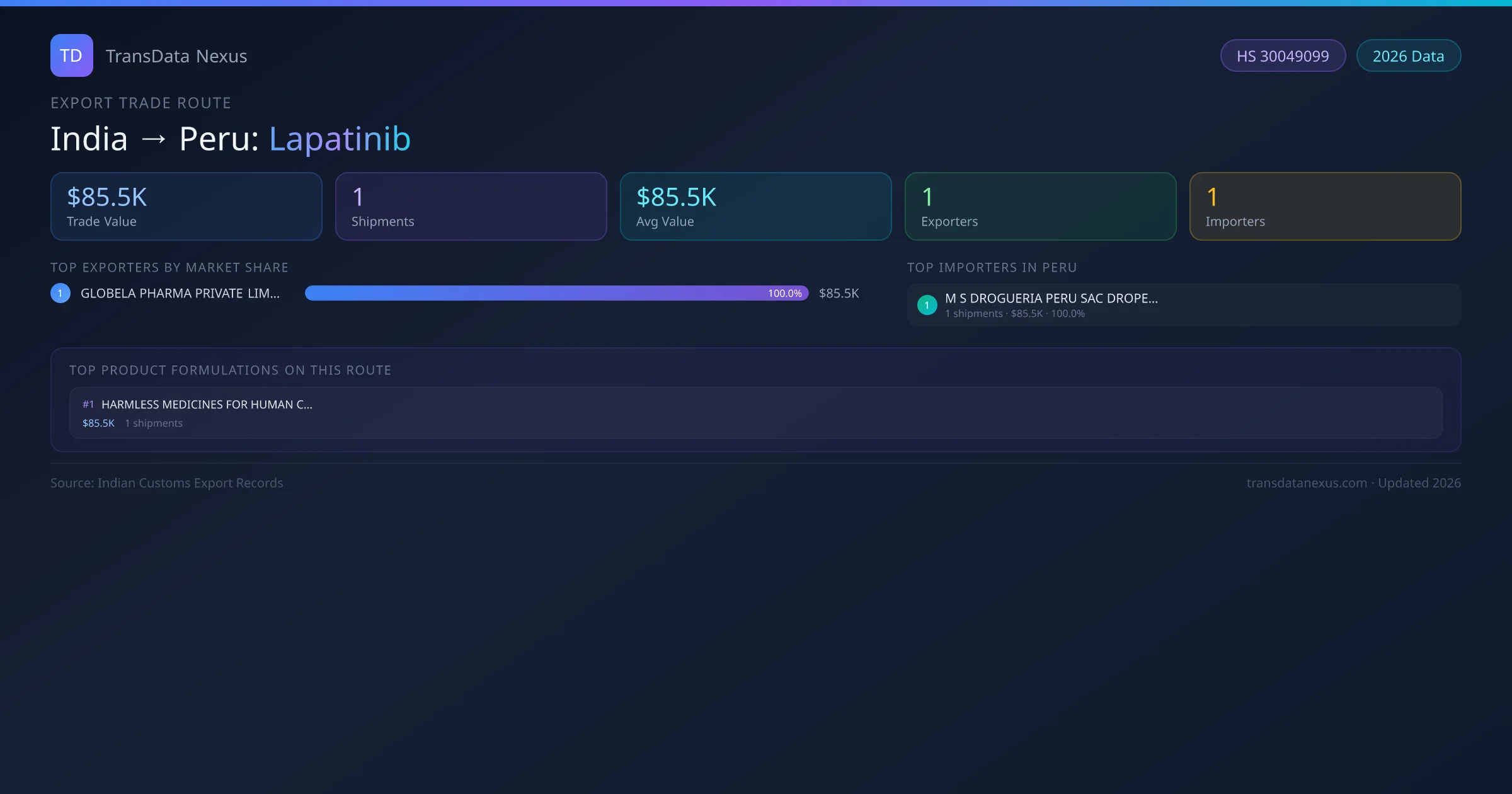Click the TransData Nexus brand name

pos(176,56)
